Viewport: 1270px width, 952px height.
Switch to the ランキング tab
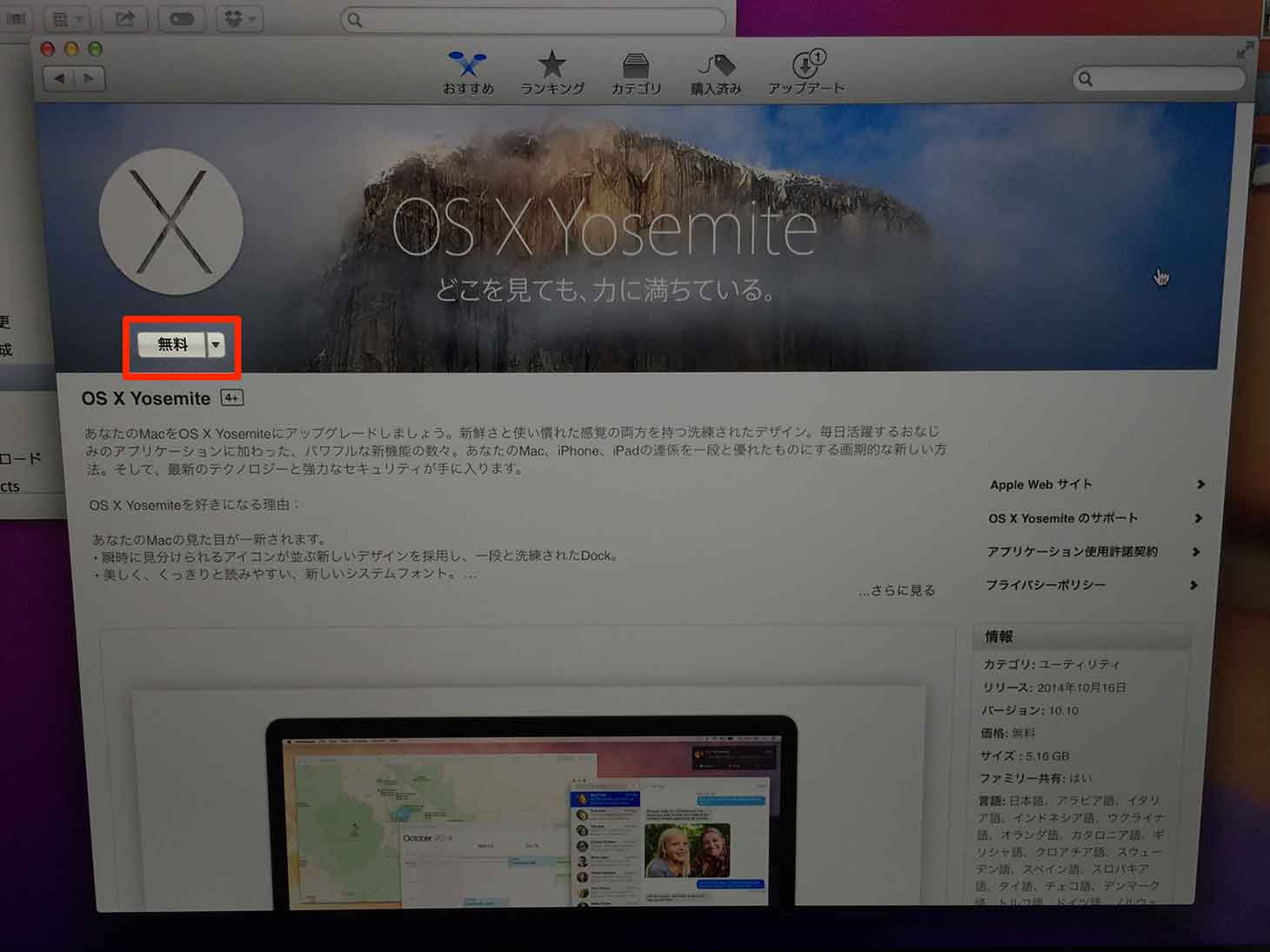pos(552,72)
